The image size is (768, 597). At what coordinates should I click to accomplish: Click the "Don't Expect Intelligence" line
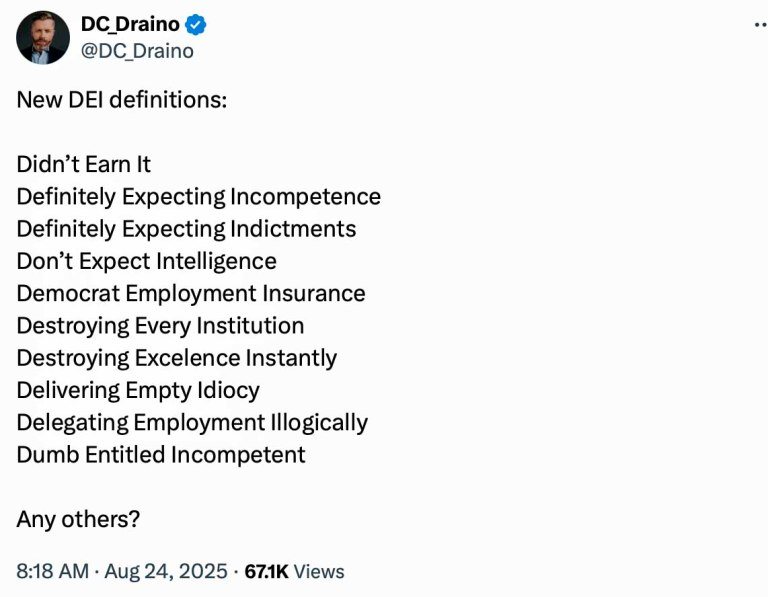click(x=146, y=261)
